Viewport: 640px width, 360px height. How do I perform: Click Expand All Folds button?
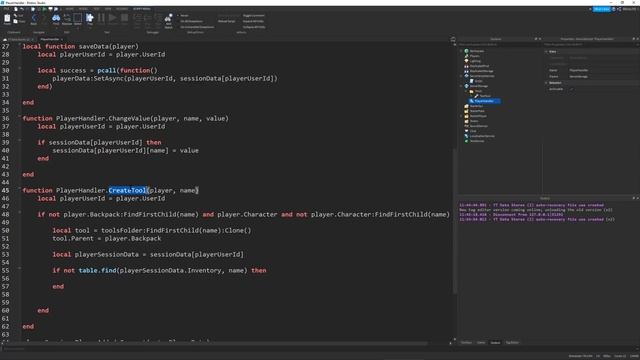pyautogui.click(x=253, y=21)
